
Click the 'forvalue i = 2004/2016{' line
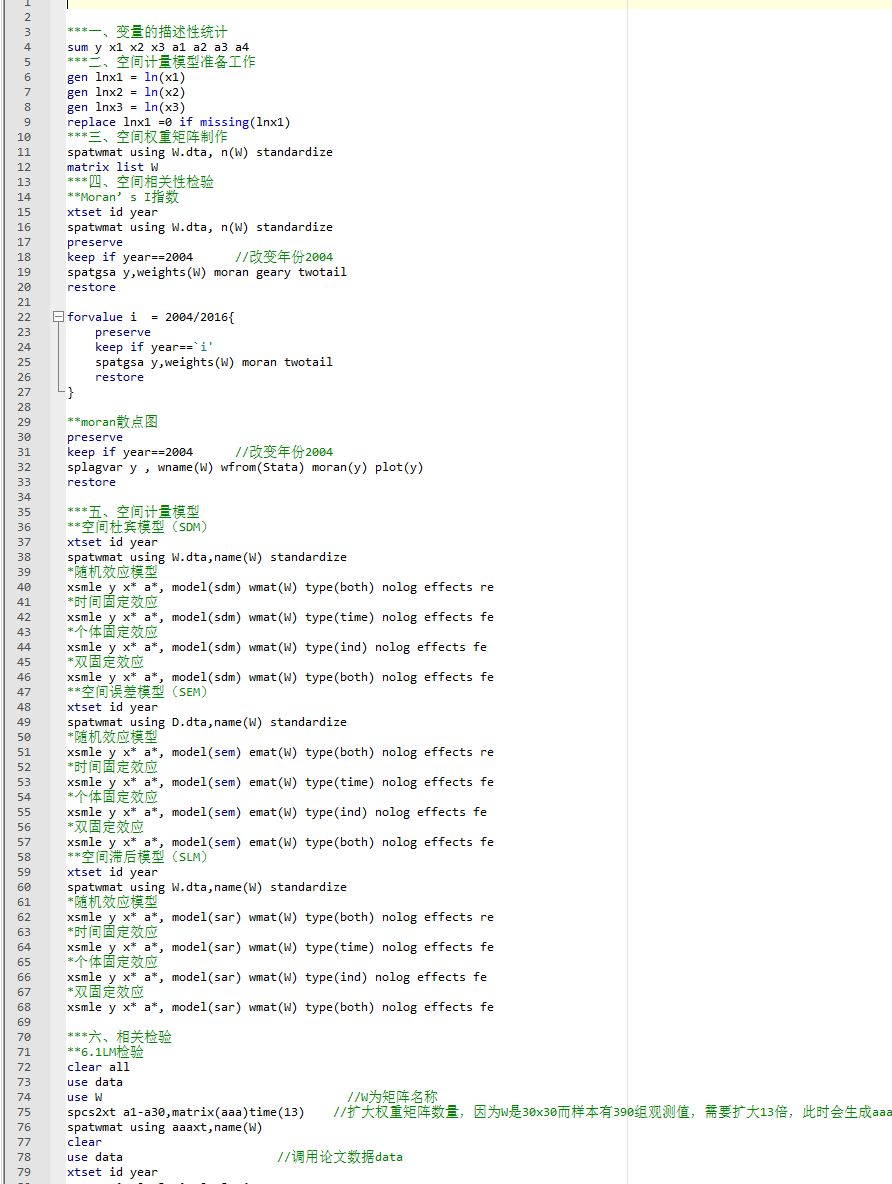[x=151, y=317]
